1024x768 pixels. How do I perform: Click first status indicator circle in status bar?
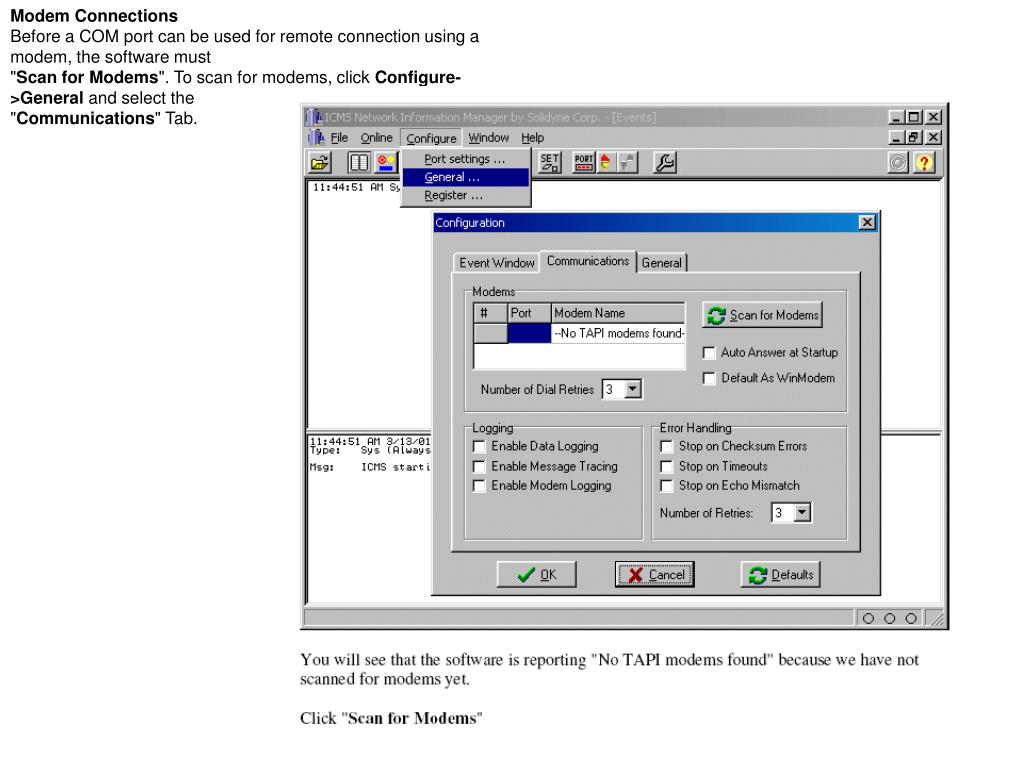(x=868, y=618)
